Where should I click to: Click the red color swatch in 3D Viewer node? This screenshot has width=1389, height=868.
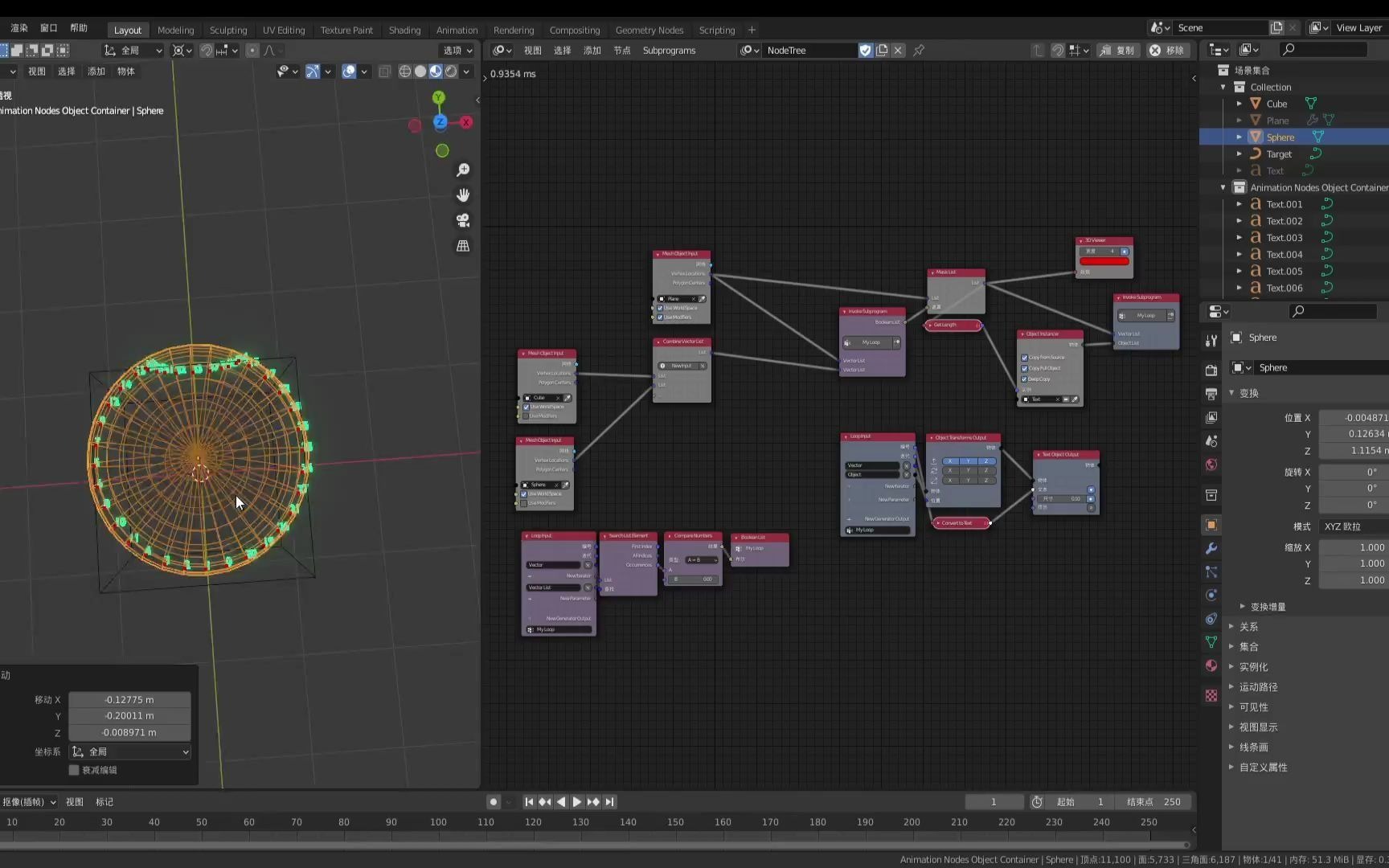click(1104, 261)
